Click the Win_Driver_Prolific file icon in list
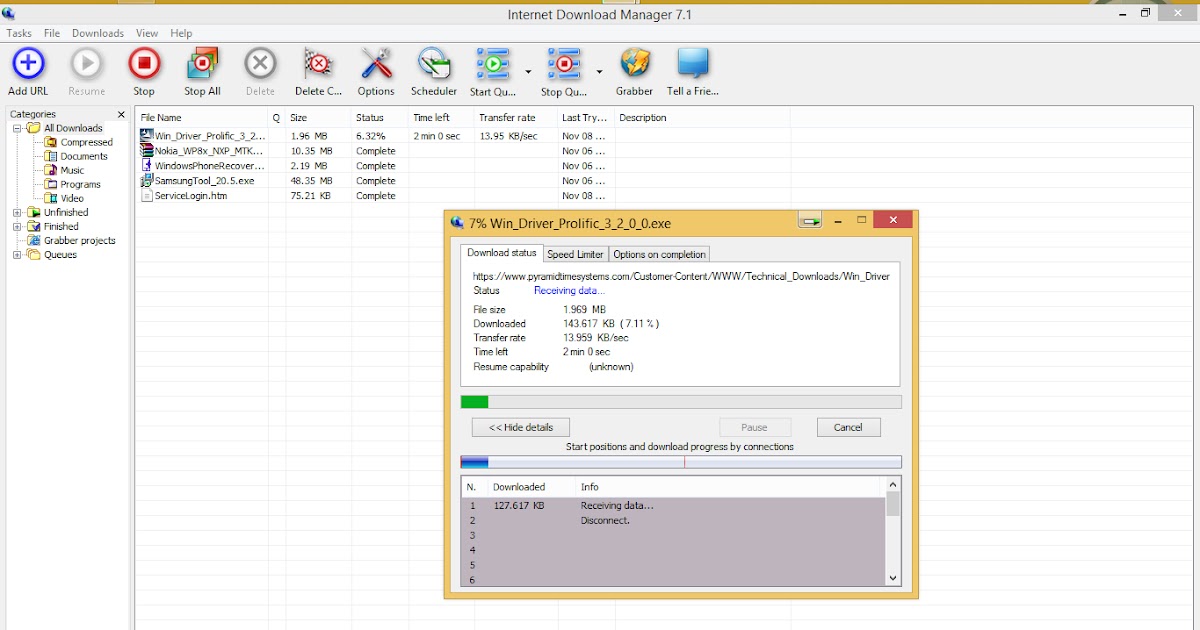The image size is (1200, 630). pyautogui.click(x=146, y=135)
